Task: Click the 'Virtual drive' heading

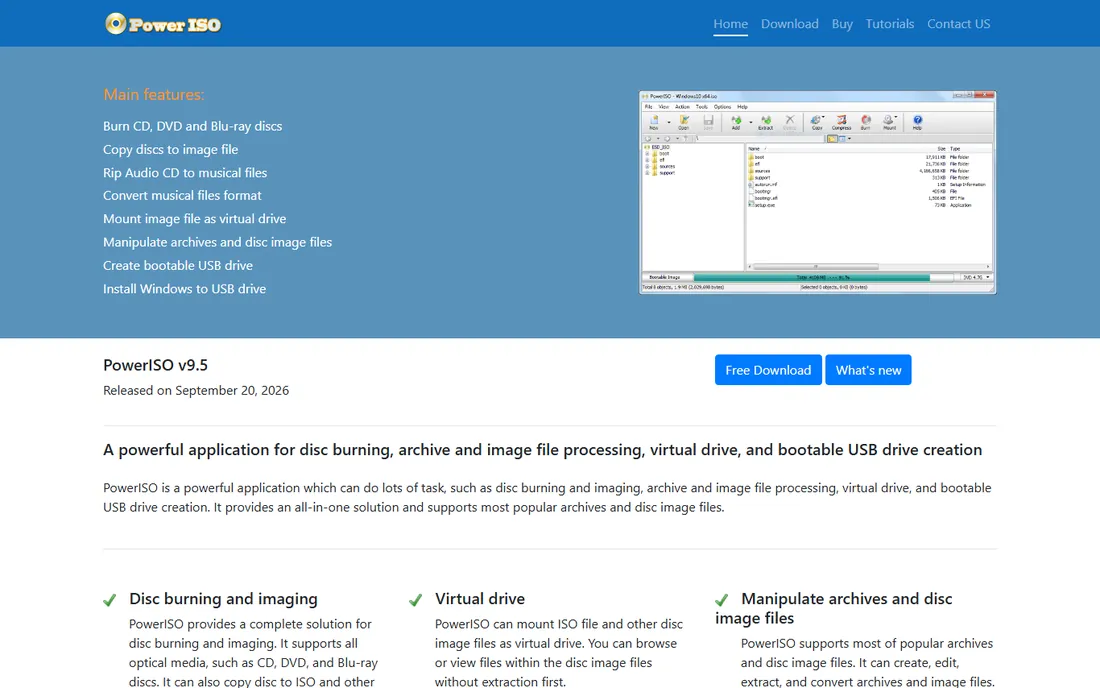Action: [x=480, y=599]
